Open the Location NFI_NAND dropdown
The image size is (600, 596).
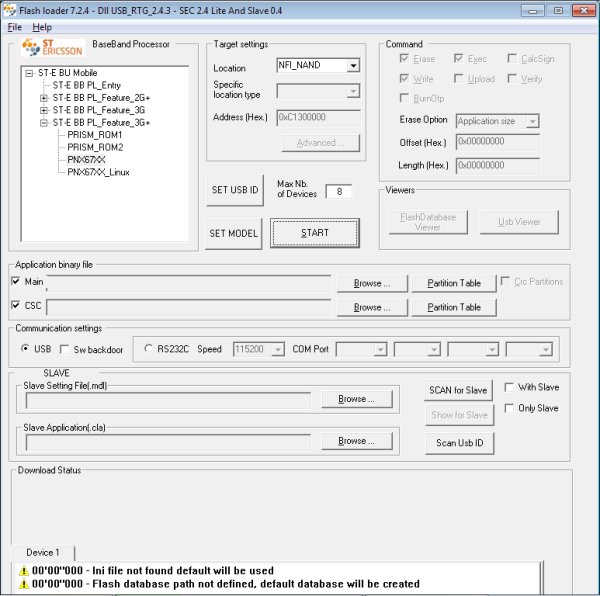(354, 66)
